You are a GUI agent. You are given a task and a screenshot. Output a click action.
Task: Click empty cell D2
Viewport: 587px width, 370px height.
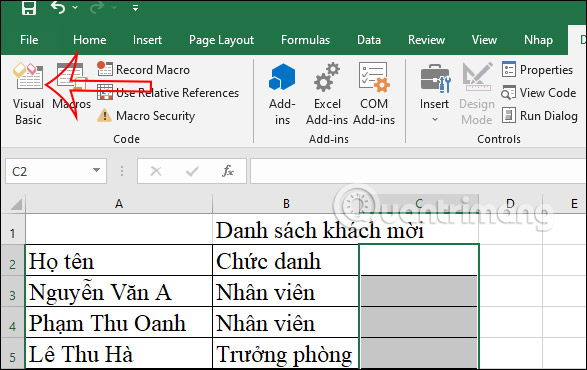pos(511,260)
